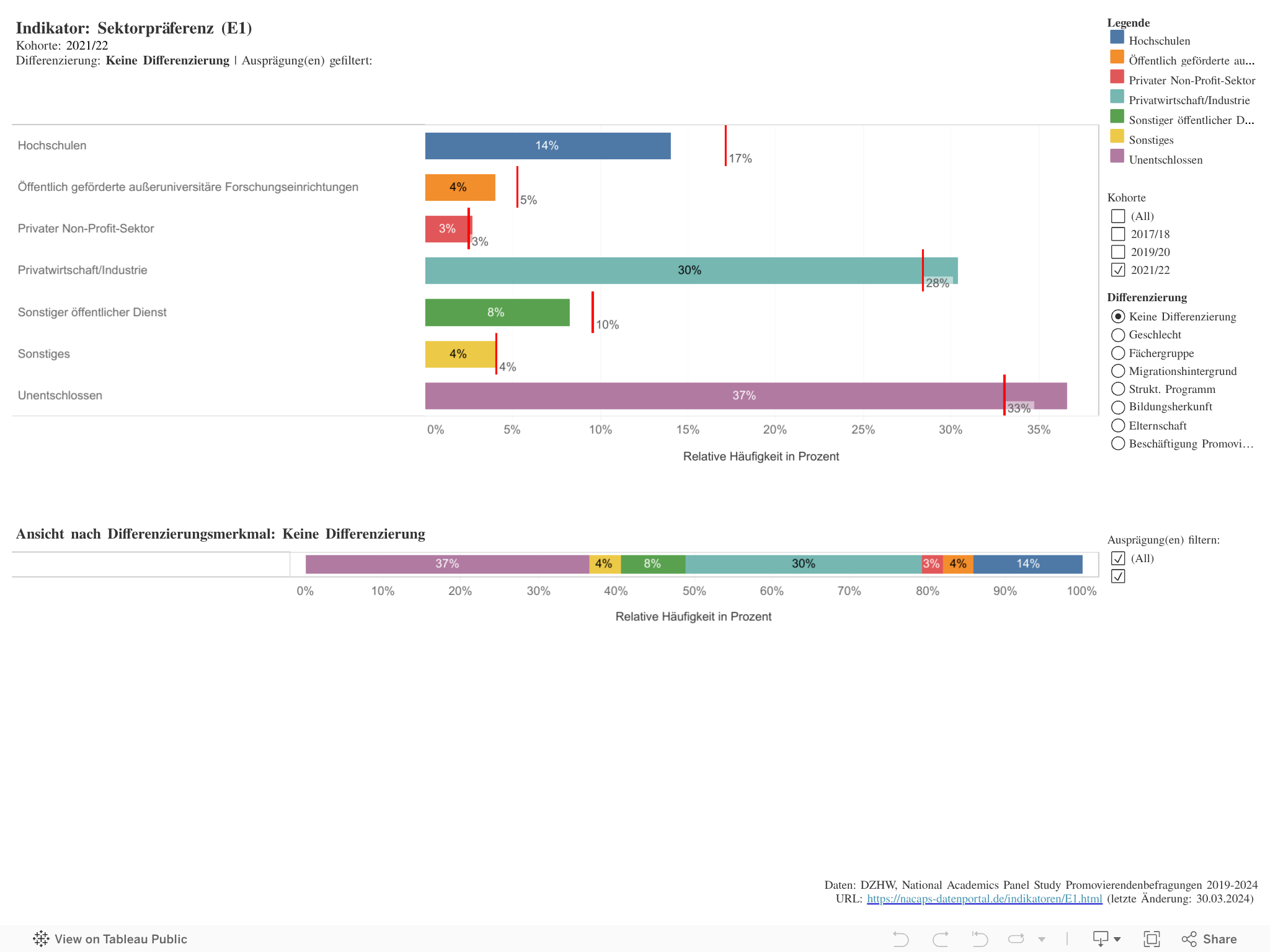This screenshot has height=952, width=1270.
Task: Click the Privatwirtschaft/Industrie 30% bar
Action: coord(691,271)
